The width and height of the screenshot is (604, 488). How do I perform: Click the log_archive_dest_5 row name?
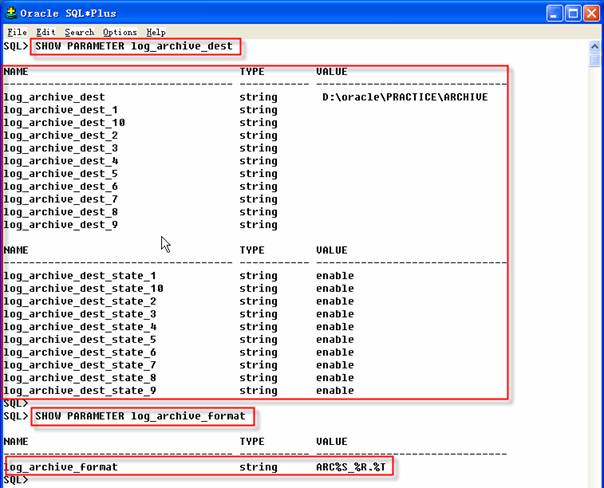click(61, 174)
